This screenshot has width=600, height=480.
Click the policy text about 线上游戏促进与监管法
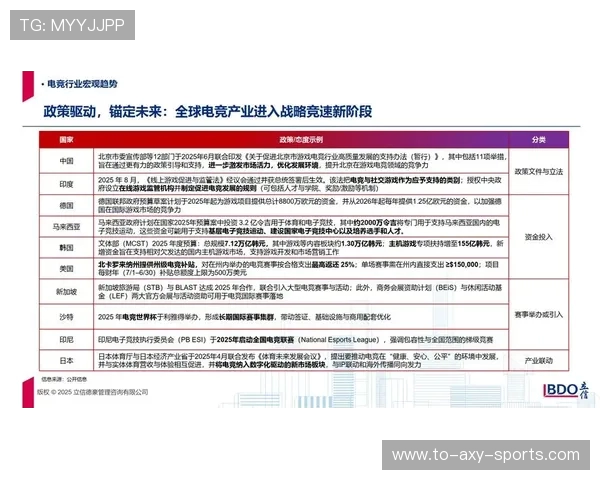tap(300, 184)
